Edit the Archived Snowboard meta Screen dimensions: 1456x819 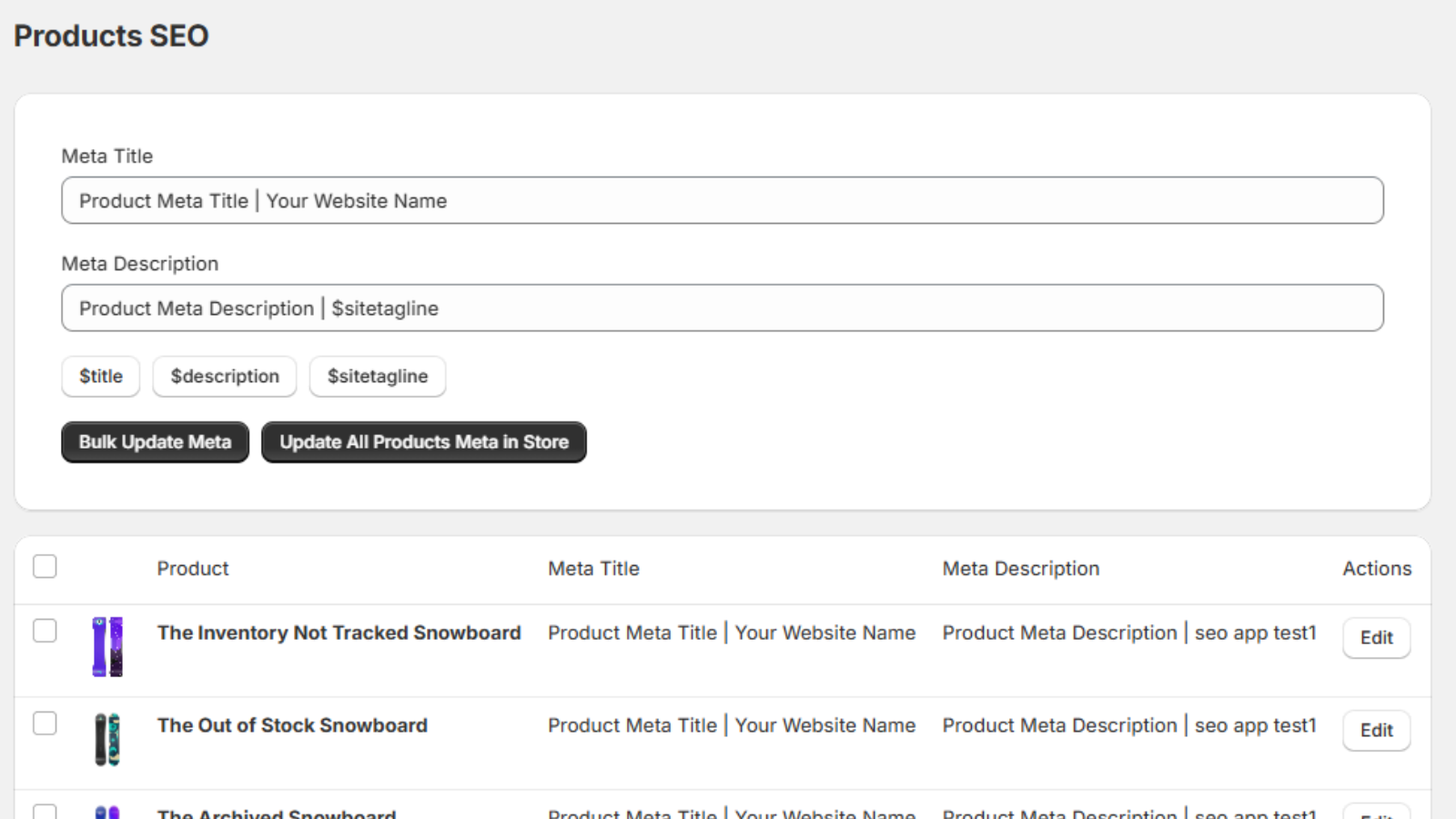[1376, 813]
